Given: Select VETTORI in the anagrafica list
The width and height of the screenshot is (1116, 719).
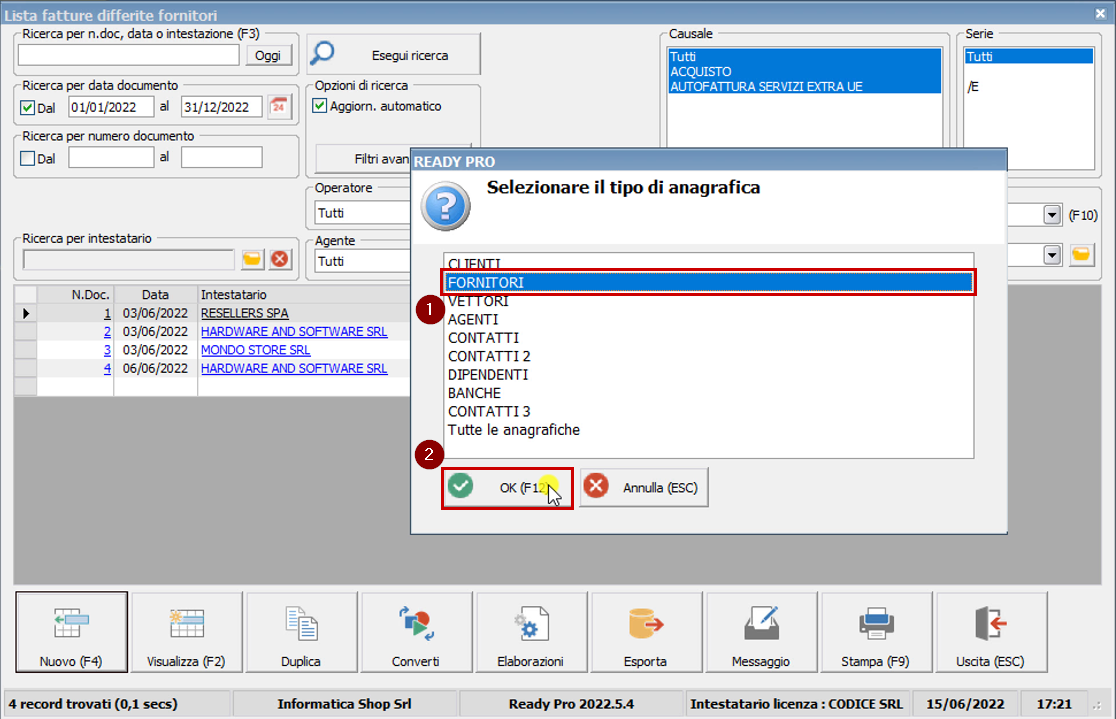Looking at the screenshot, I should click(478, 301).
